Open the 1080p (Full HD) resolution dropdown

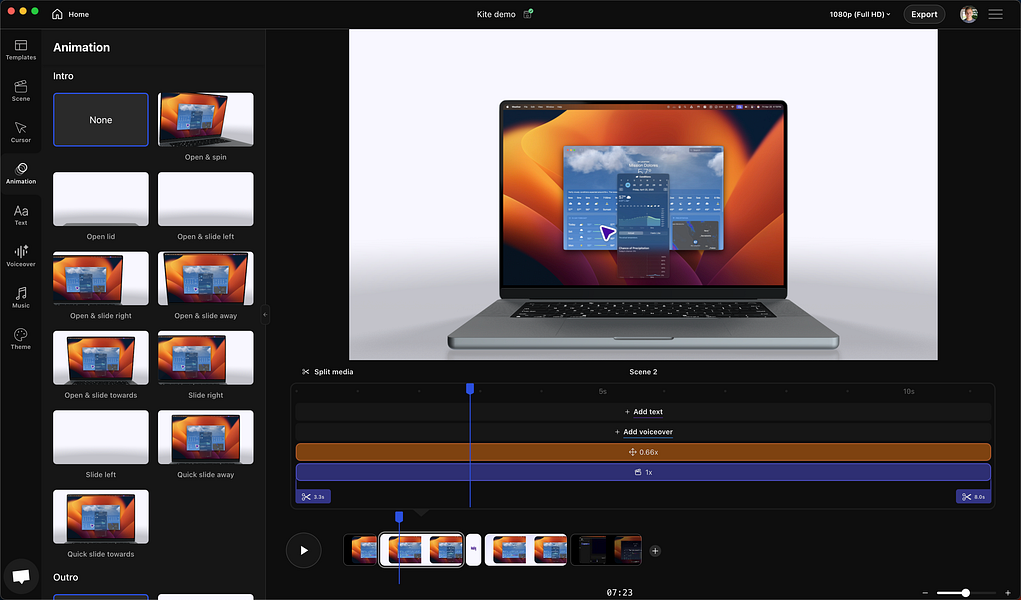pyautogui.click(x=860, y=14)
